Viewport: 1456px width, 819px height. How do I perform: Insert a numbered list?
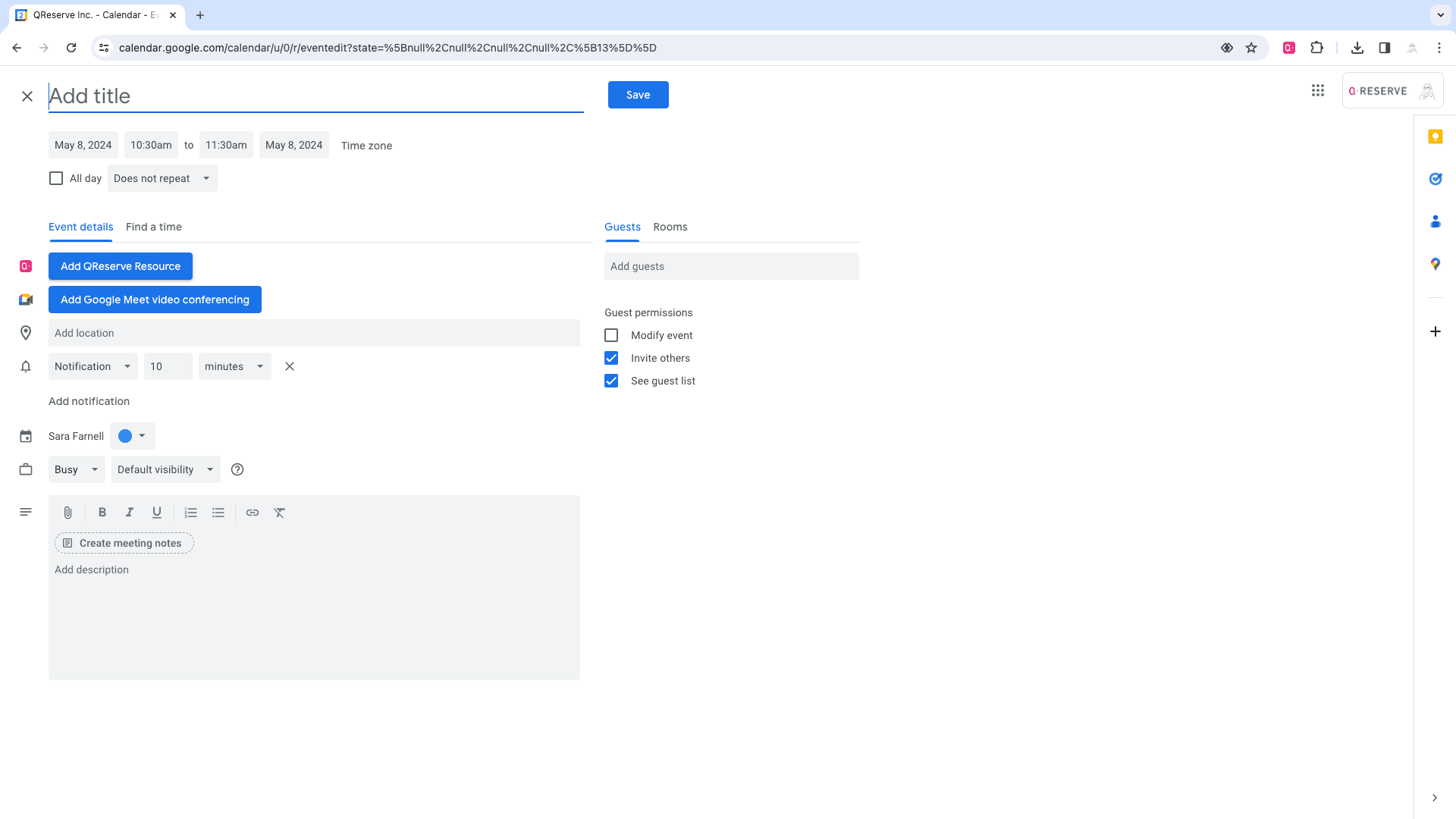190,513
